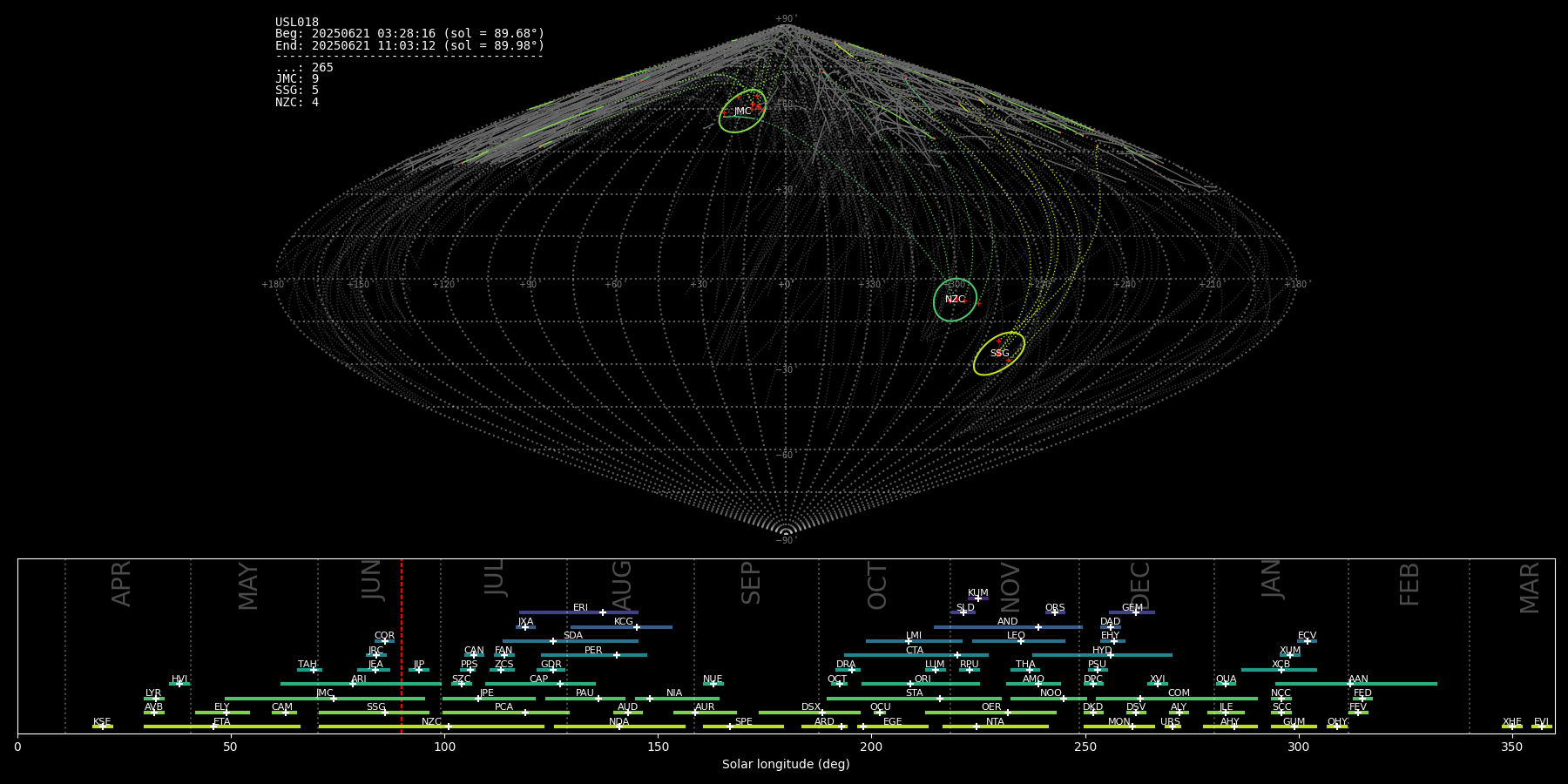Click the KUM shower marker in the timeline
This screenshot has width=1568, height=784.
click(978, 598)
